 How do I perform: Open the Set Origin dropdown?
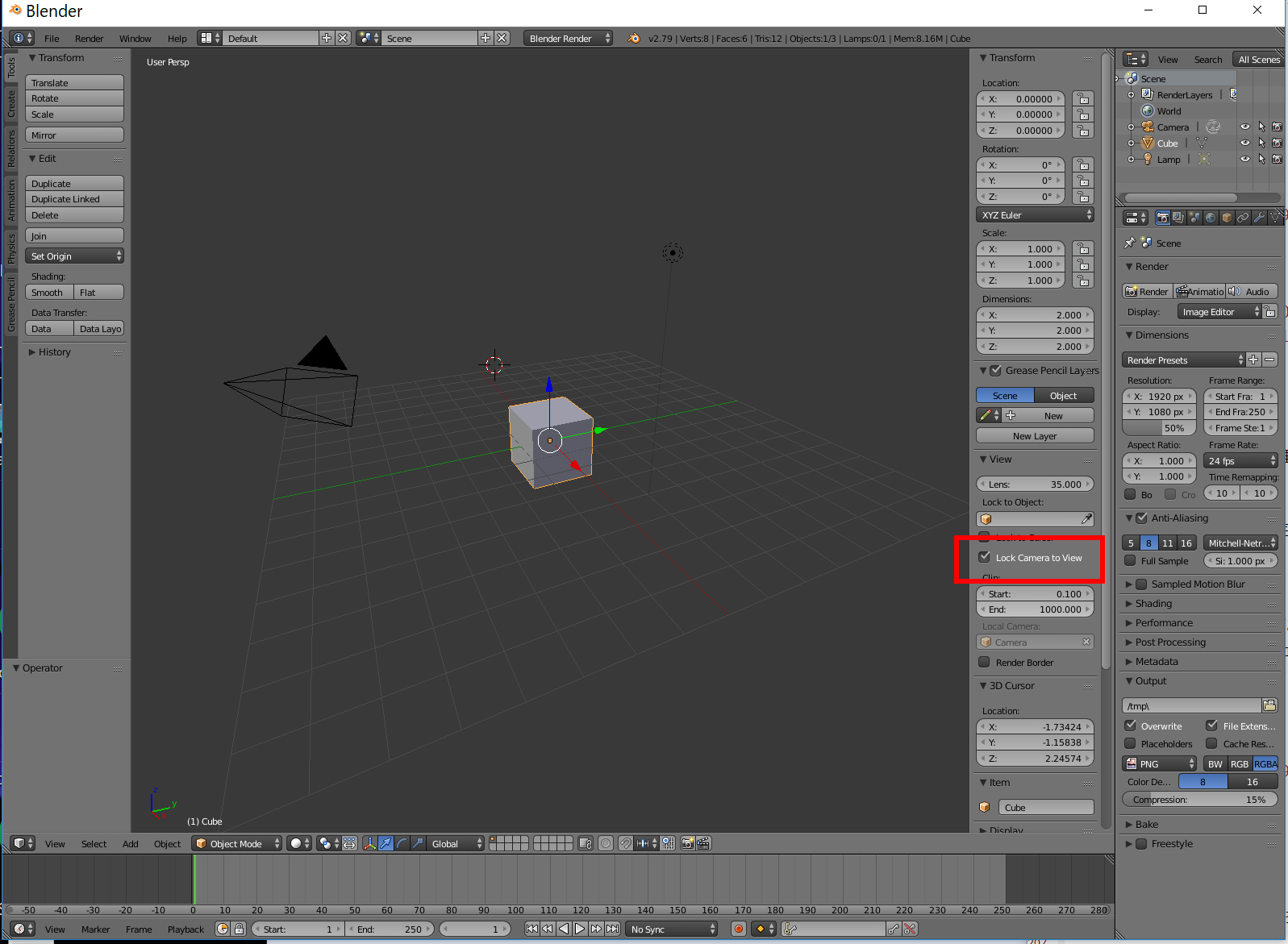(74, 256)
